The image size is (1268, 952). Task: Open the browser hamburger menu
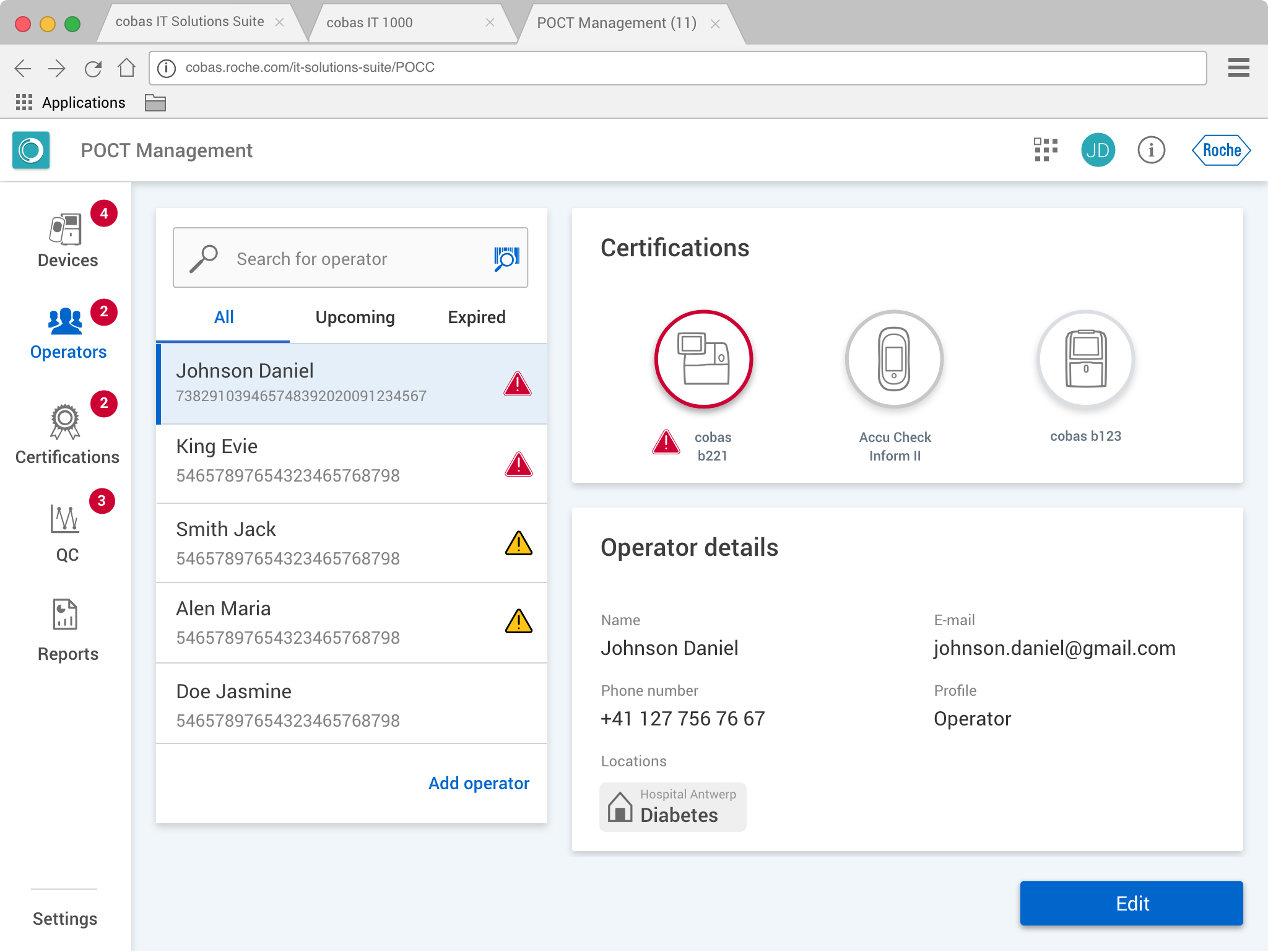point(1238,67)
